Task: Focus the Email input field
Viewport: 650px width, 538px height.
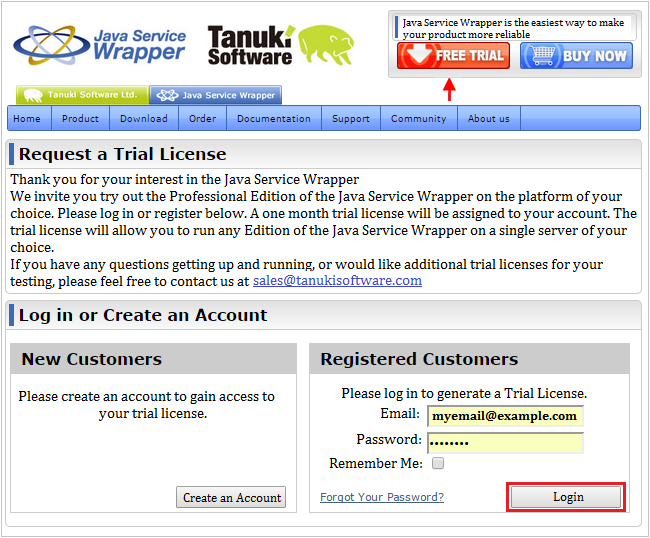Action: 505,416
